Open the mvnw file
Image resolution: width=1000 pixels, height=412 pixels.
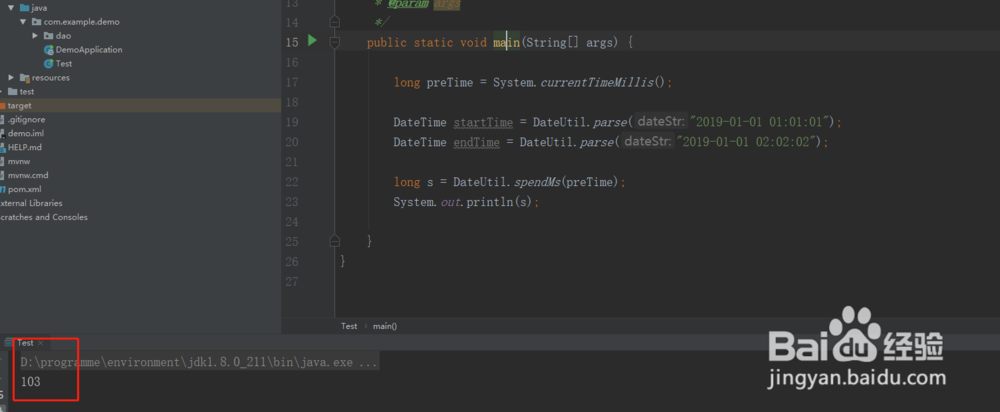(x=18, y=161)
